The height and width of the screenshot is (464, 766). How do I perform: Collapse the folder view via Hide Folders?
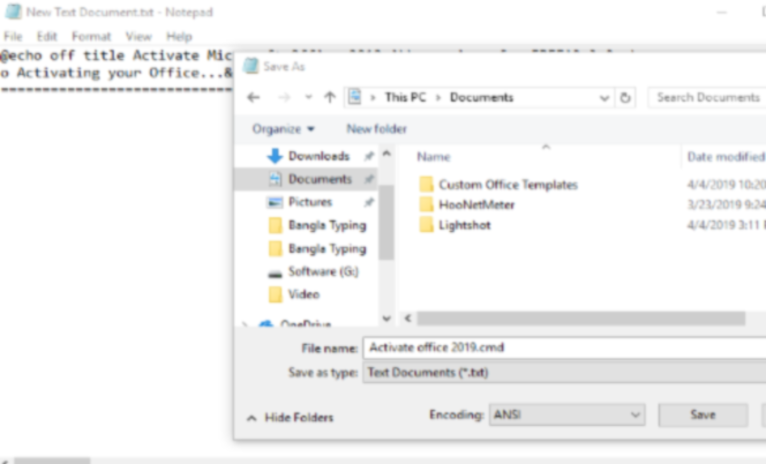pyautogui.click(x=291, y=418)
